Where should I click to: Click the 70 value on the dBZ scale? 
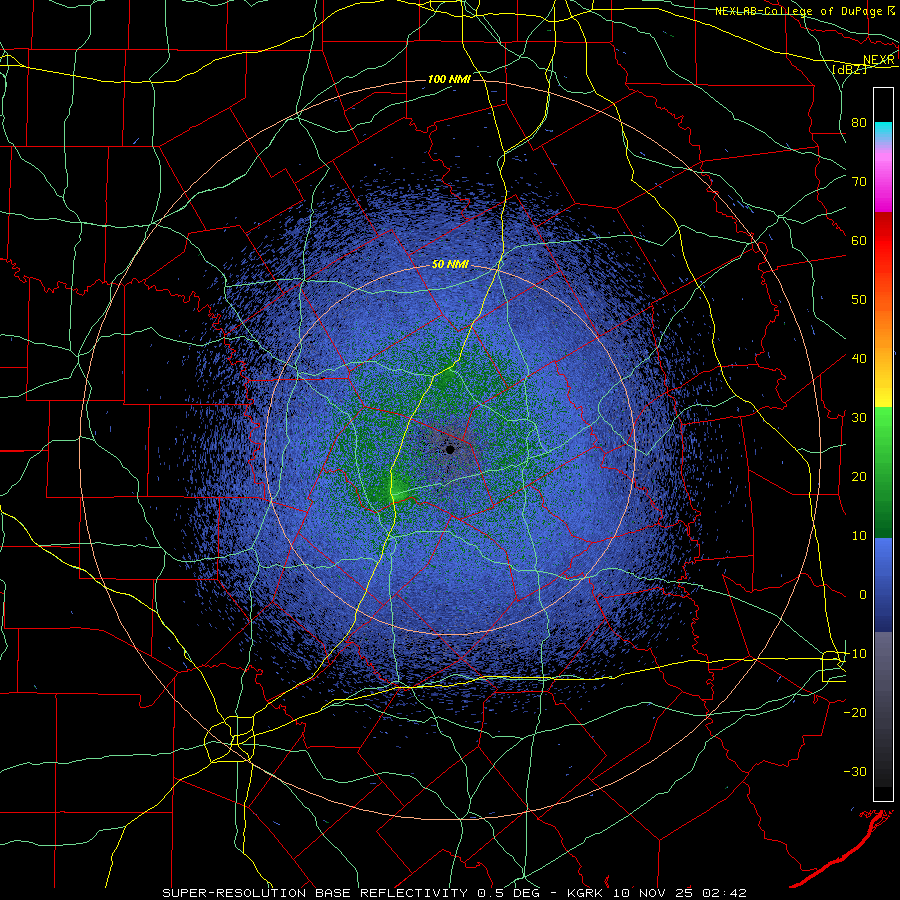859,181
